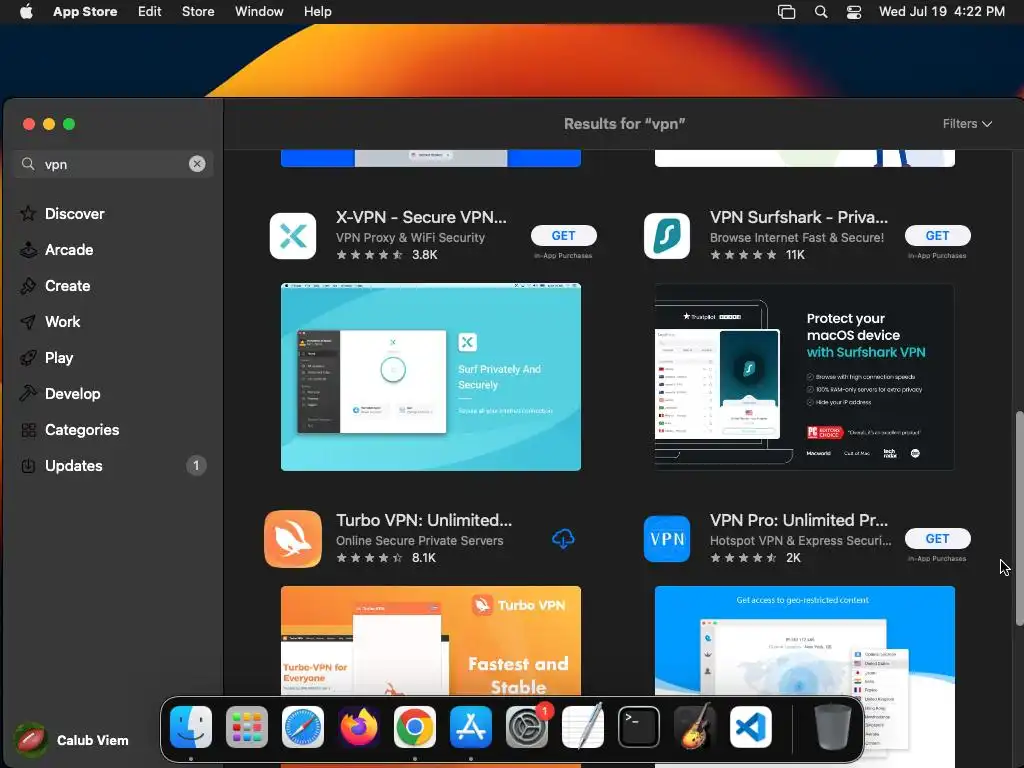Get the VPN Pro app

point(937,538)
